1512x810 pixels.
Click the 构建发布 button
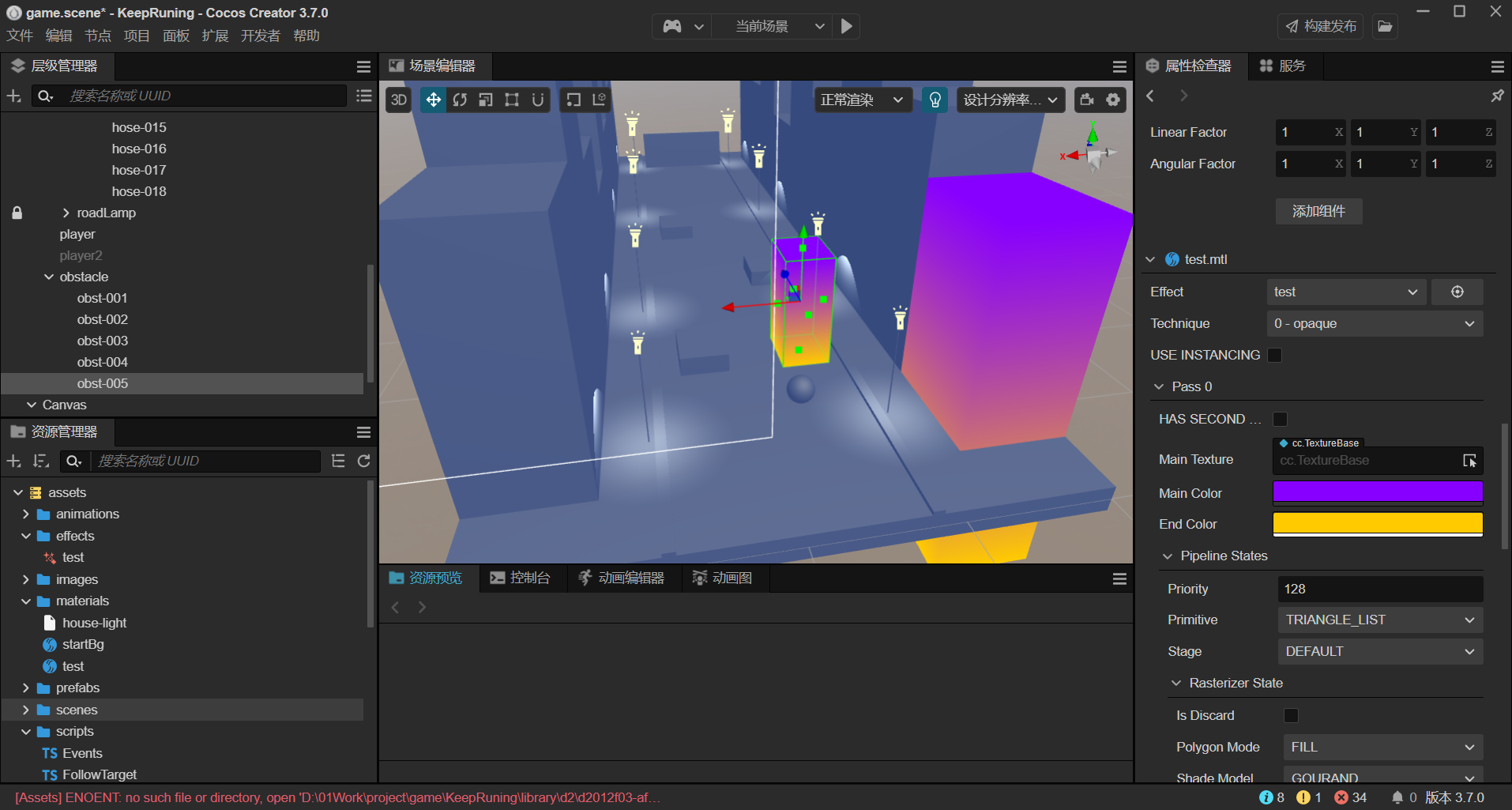click(1318, 26)
